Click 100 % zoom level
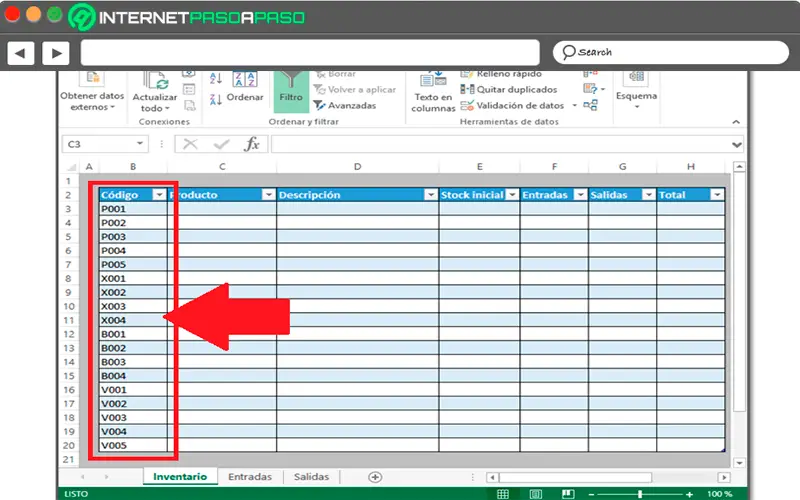Screen dimensions: 800x500 click(x=719, y=494)
